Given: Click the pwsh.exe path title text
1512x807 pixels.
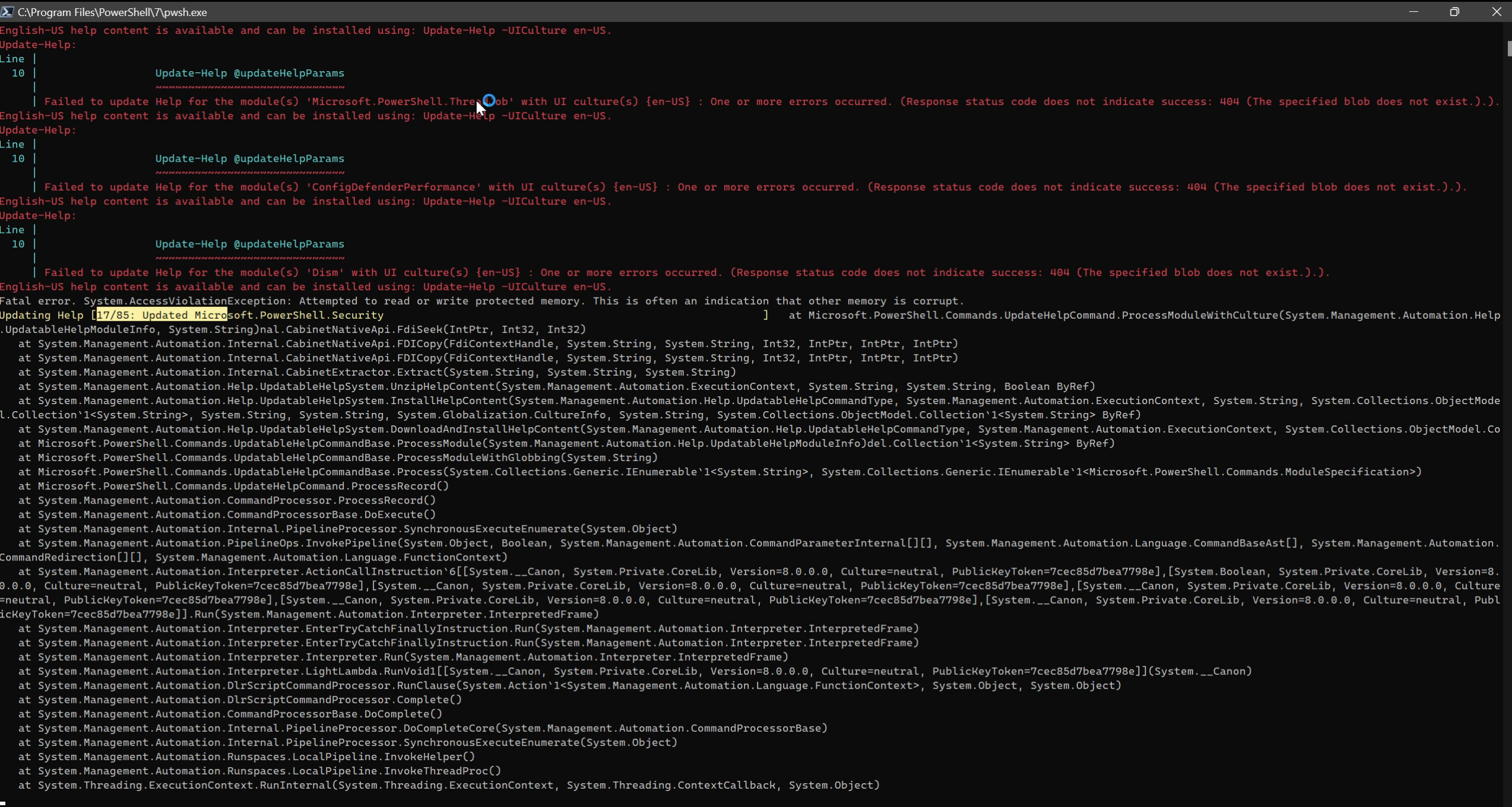Looking at the screenshot, I should point(112,12).
